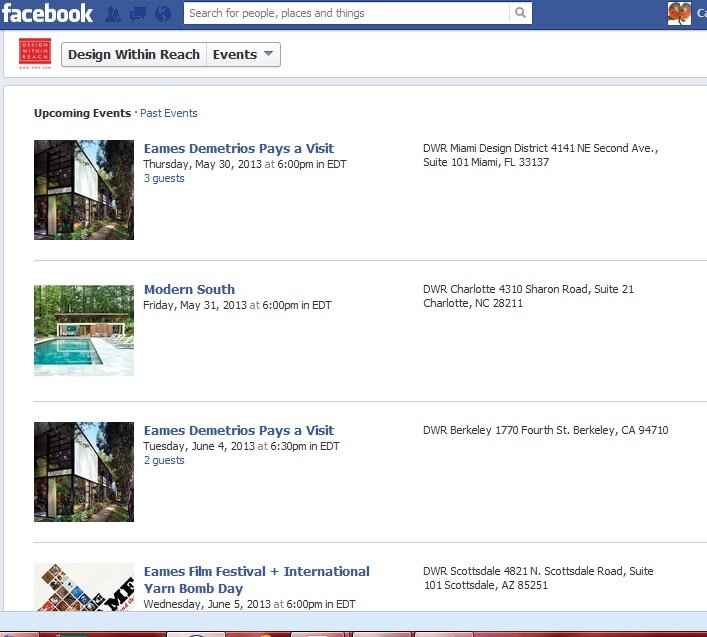This screenshot has width=707, height=637.
Task: Click the search magnifier button
Action: [520, 13]
